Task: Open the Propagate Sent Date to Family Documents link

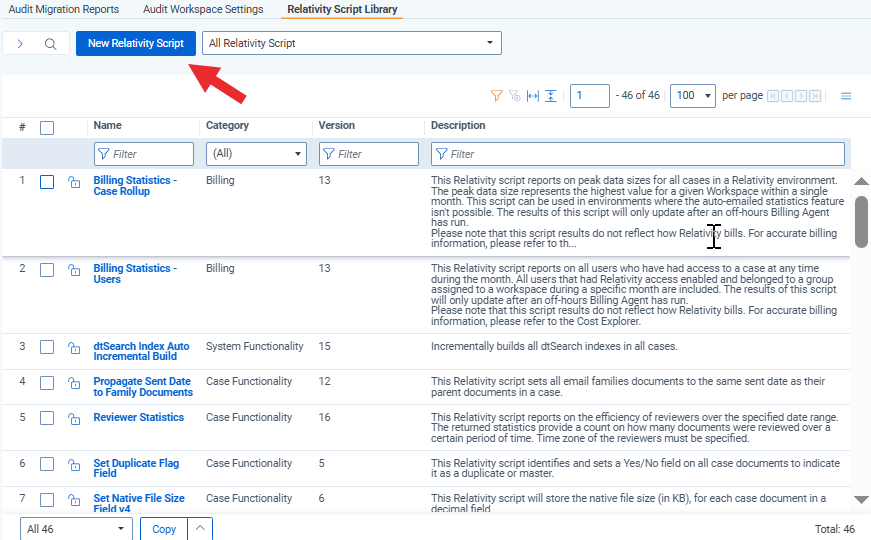Action: 143,387
